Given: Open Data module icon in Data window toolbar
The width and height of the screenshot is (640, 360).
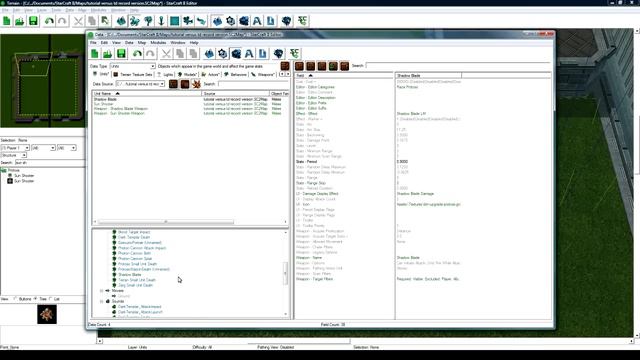Looking at the screenshot, I should (x=236, y=53).
